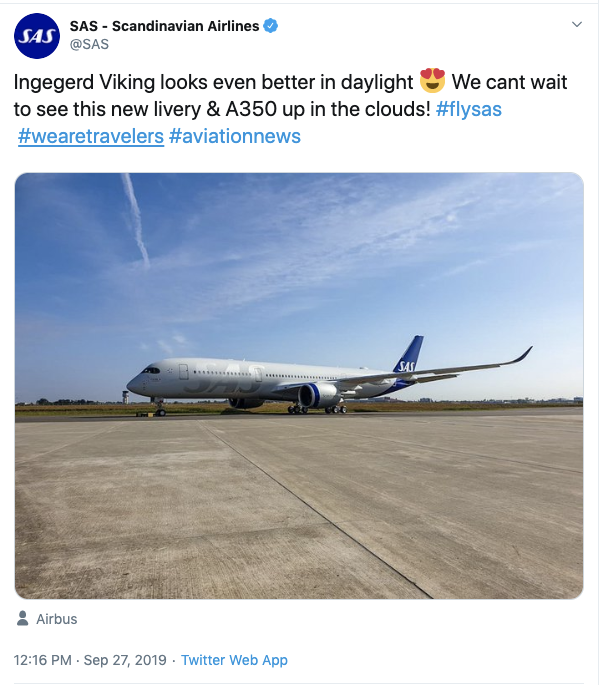Click the aircraft cockpit nose in photo
Image resolution: width=601 pixels, height=685 pixels.
140,378
